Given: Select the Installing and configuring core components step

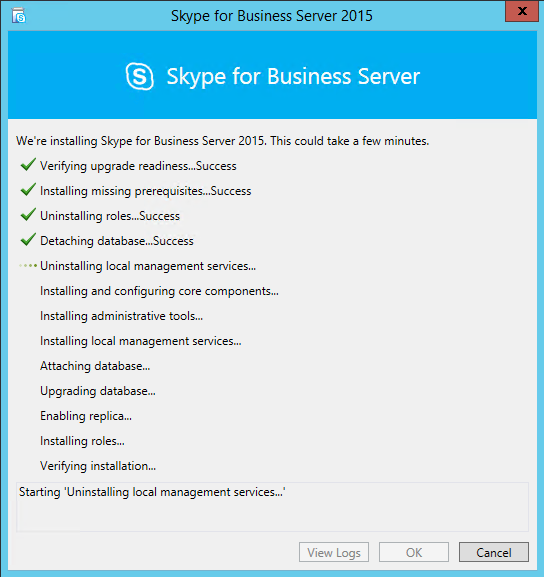Looking at the screenshot, I should [x=159, y=291].
